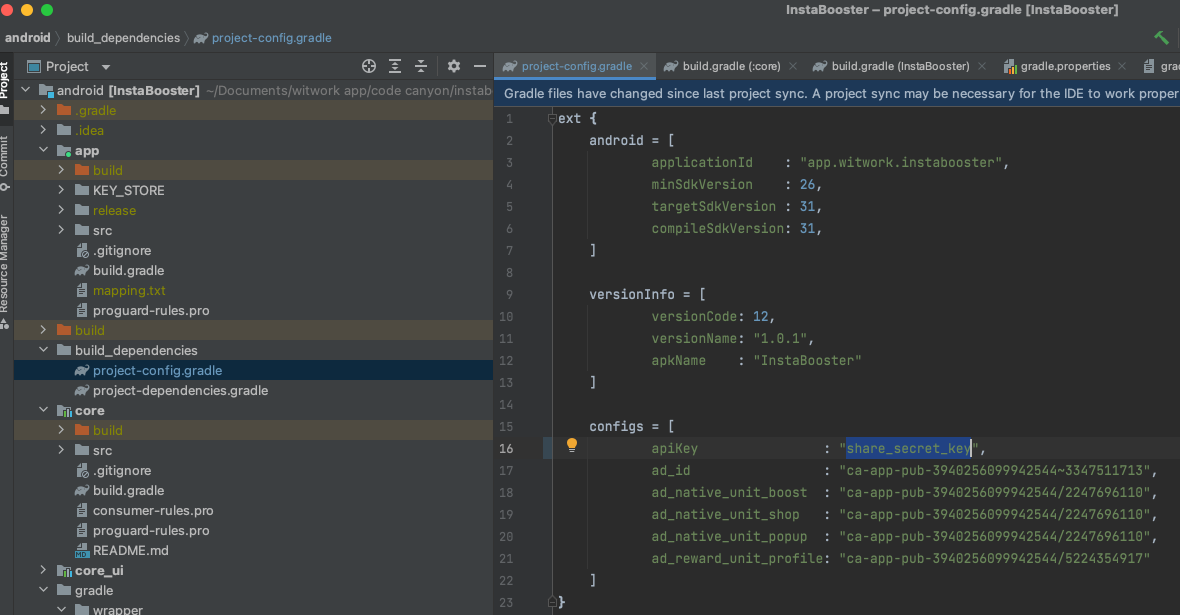Collapse the build_dependencies folder
The image size is (1180, 615).
[x=43, y=350]
